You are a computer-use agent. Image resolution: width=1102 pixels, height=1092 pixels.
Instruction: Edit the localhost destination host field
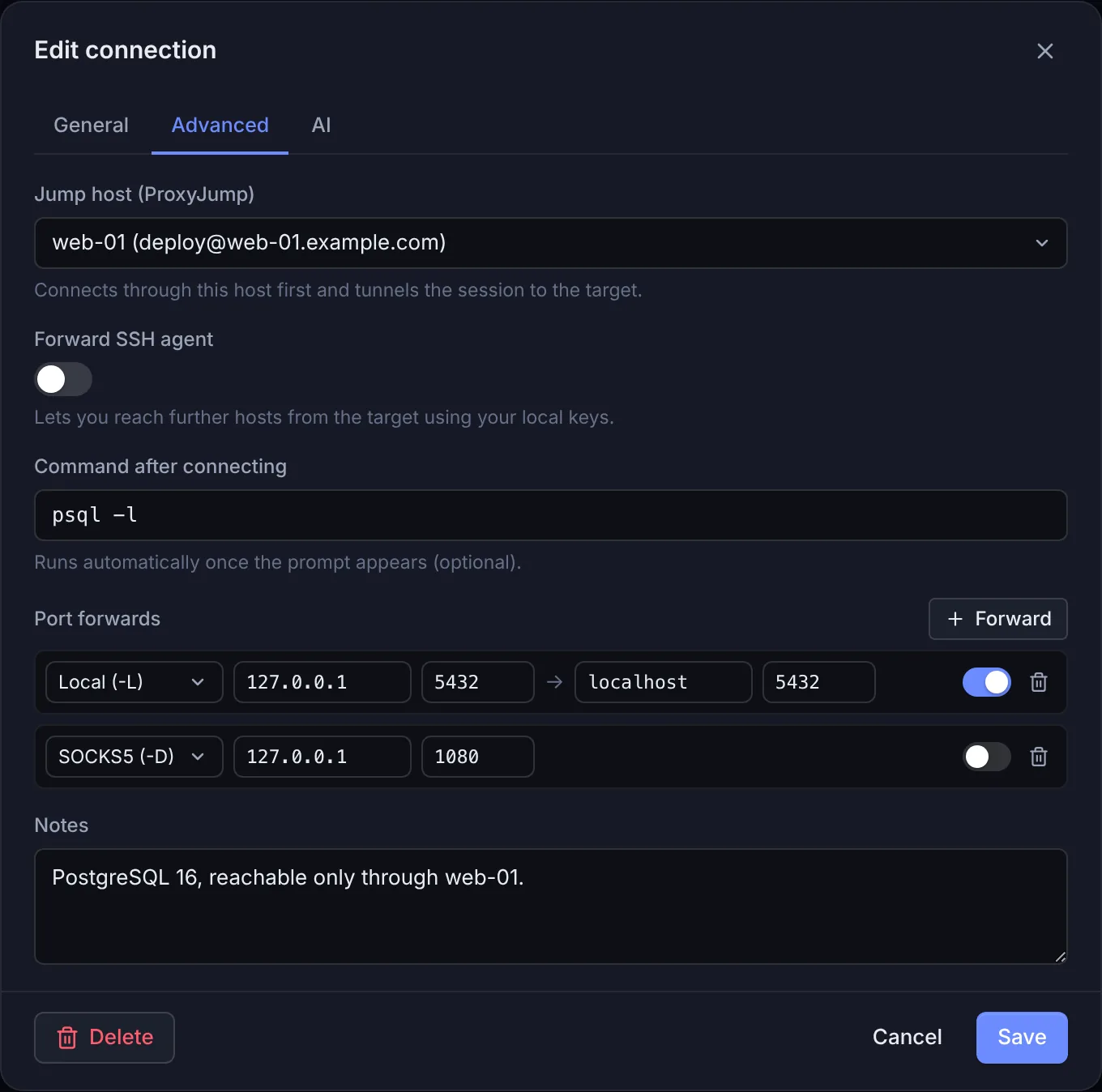664,682
